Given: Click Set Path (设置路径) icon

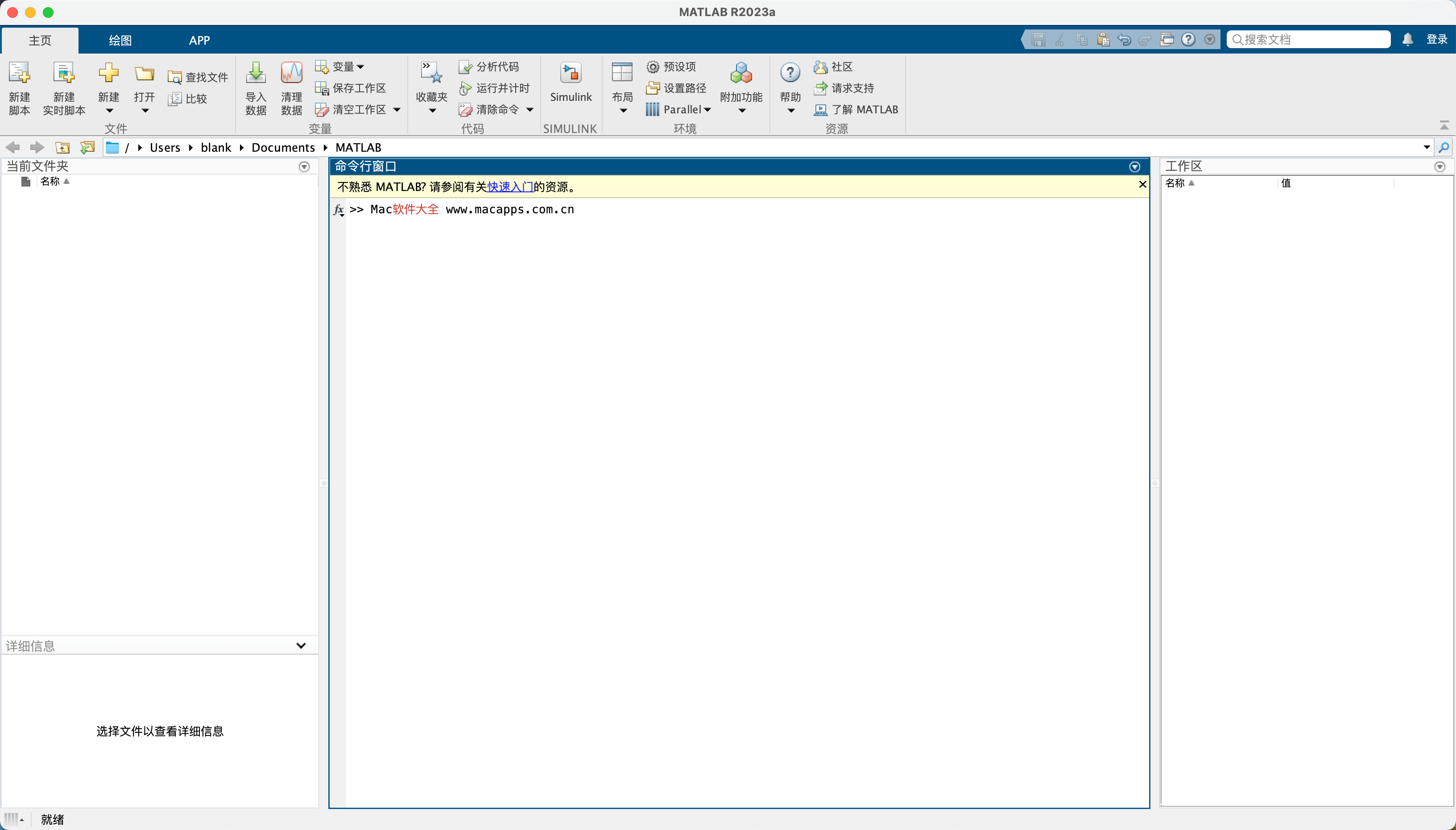Looking at the screenshot, I should [653, 88].
